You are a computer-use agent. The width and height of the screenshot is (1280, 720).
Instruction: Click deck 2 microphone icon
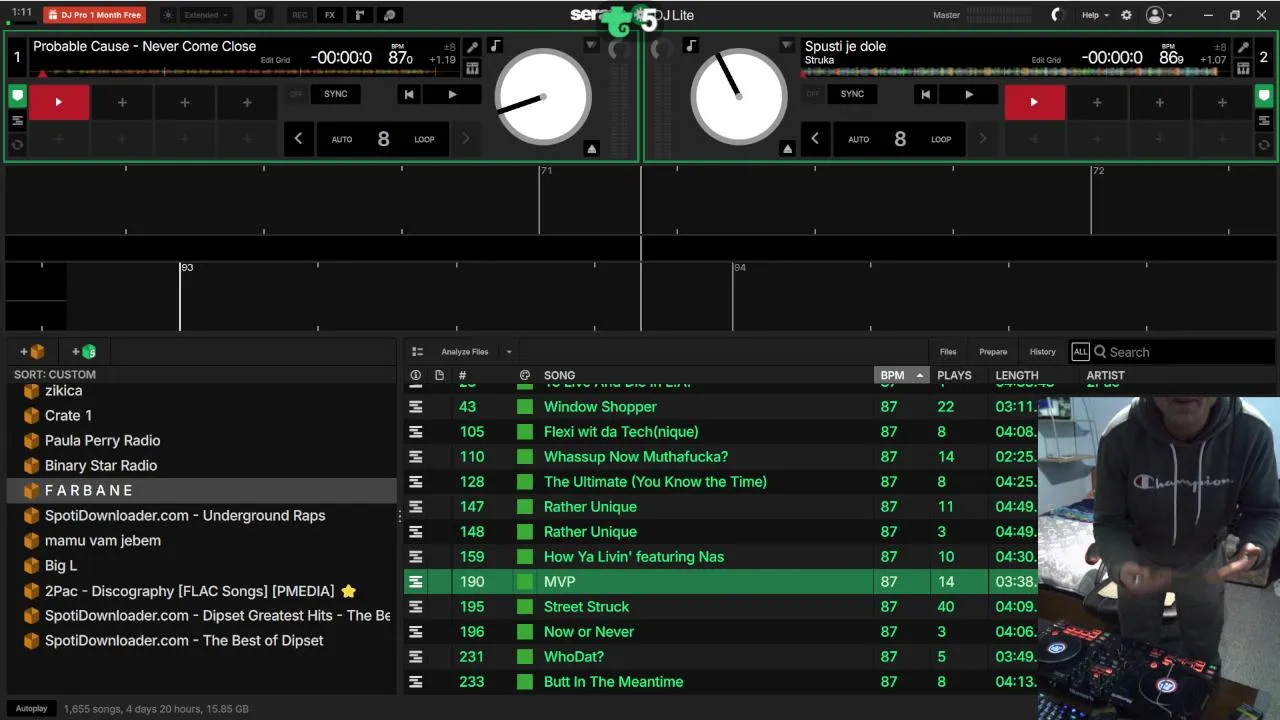(1243, 47)
